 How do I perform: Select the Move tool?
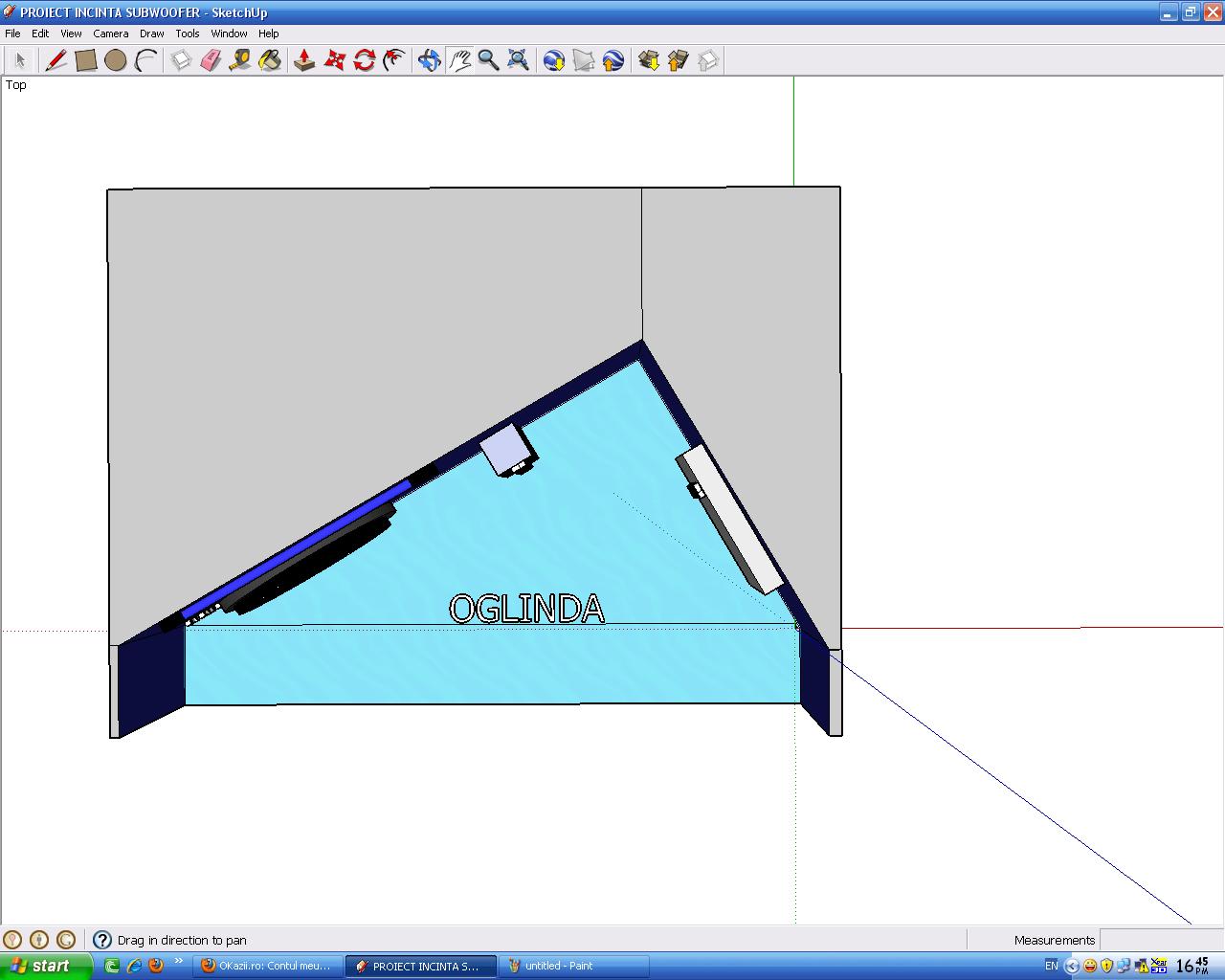point(334,60)
